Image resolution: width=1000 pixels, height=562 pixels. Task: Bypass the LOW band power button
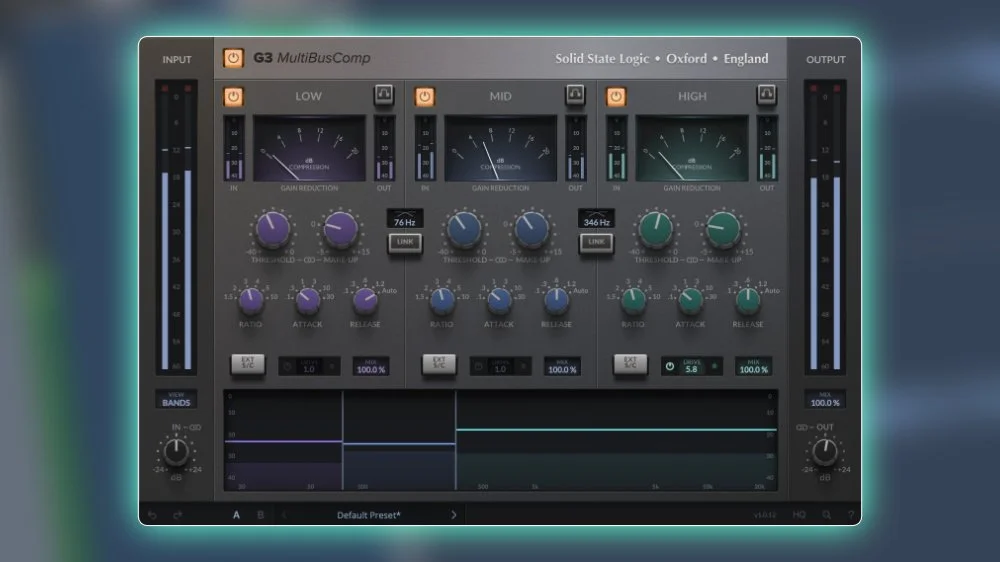coord(233,96)
